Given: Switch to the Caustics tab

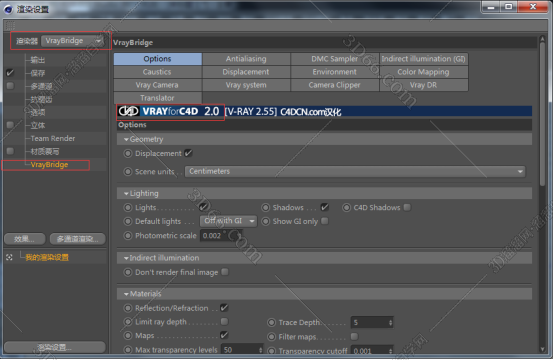Looking at the screenshot, I should [x=157, y=72].
